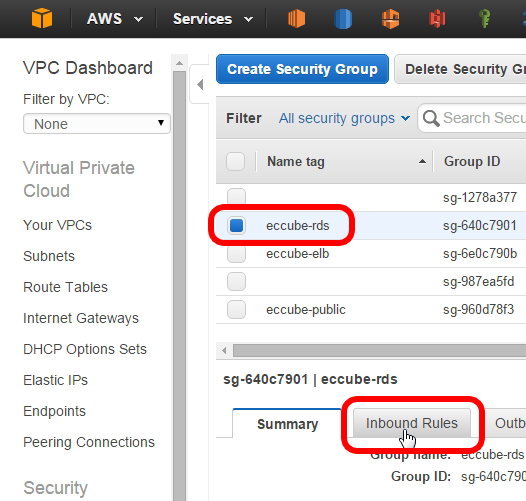The width and height of the screenshot is (526, 501).
Task: Sort by Name tag using the sort arrow
Action: 422,161
